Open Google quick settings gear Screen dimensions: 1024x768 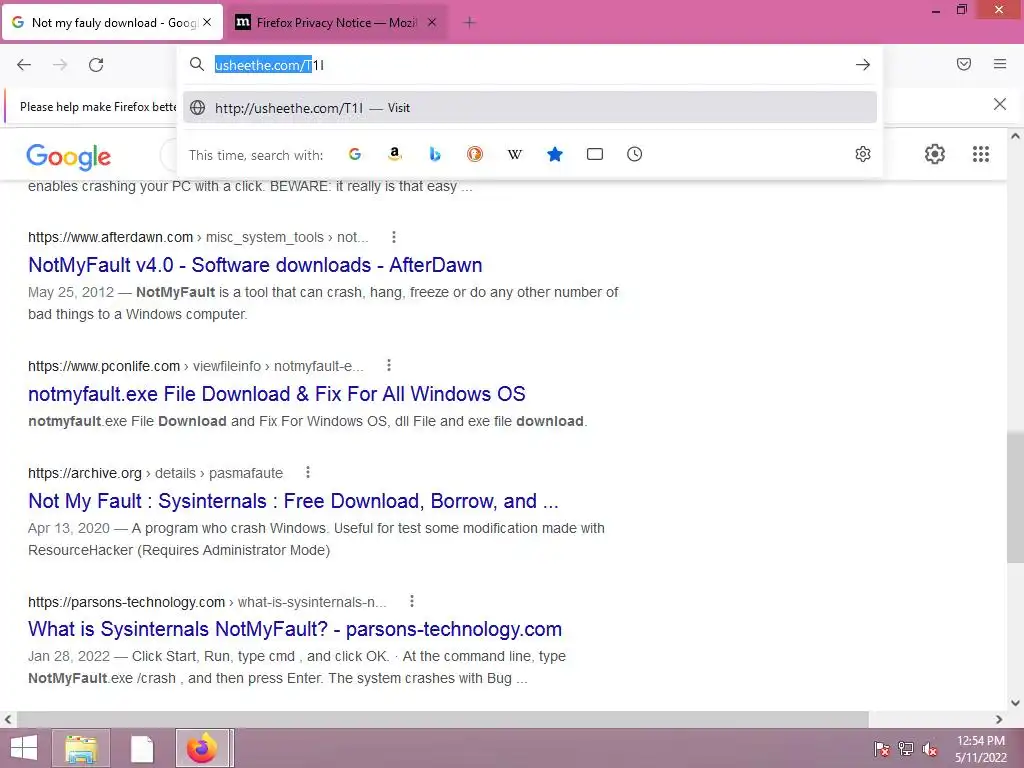(x=935, y=154)
